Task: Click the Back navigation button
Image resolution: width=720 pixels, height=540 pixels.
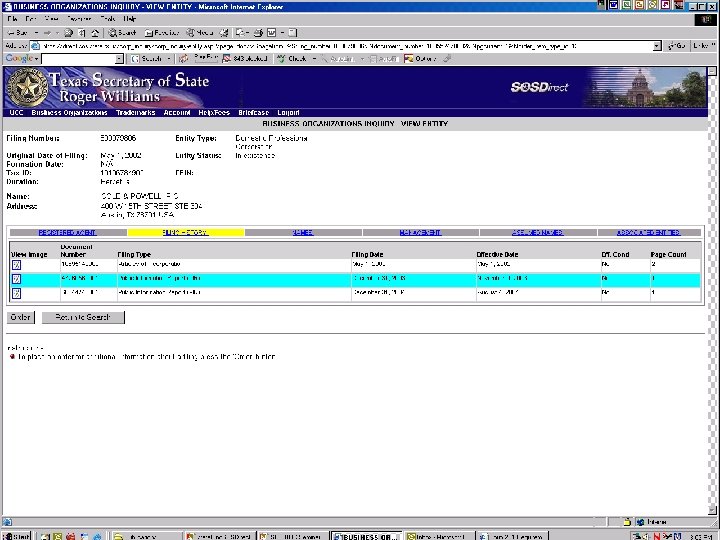Action: (x=17, y=33)
